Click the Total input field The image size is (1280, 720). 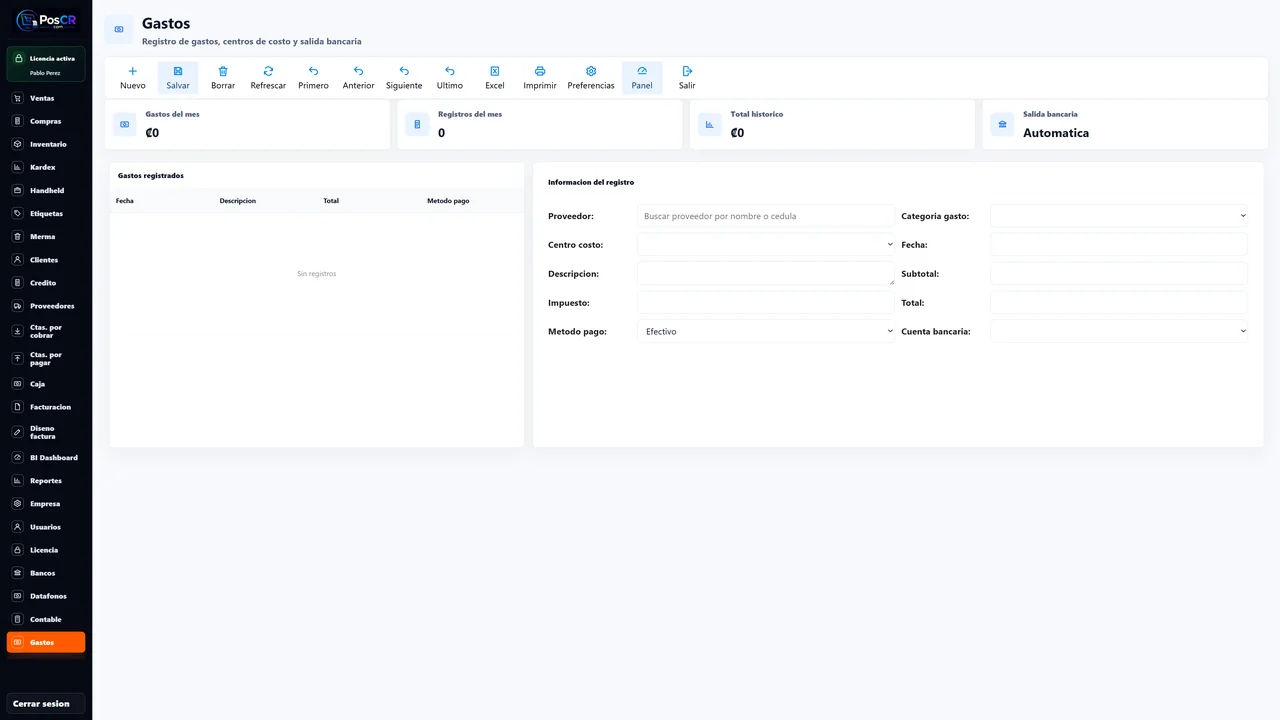[x=1119, y=302]
